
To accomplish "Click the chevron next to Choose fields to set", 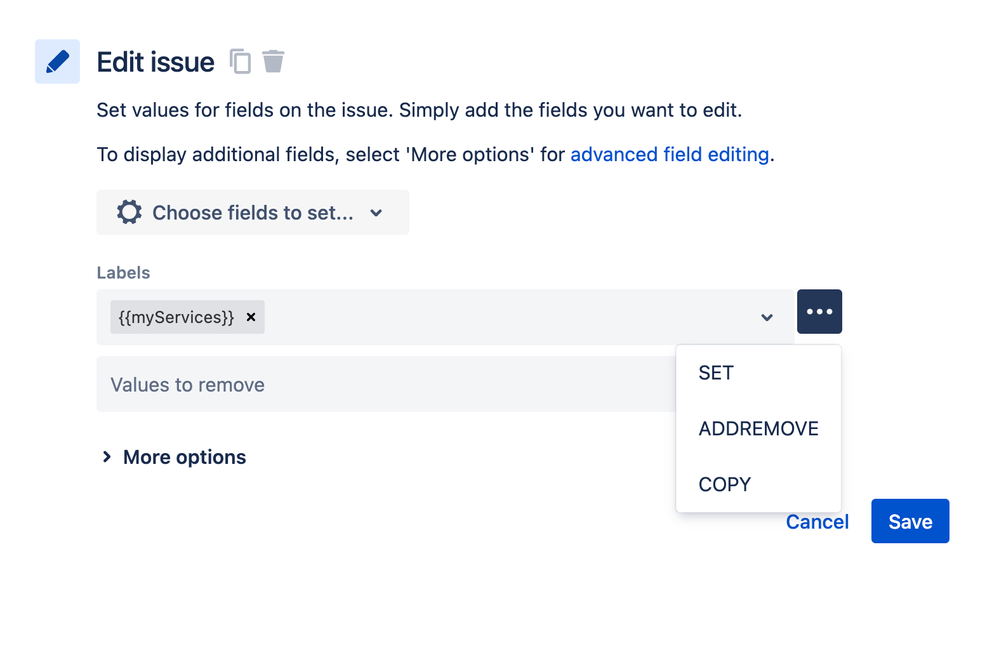I will tap(377, 213).
